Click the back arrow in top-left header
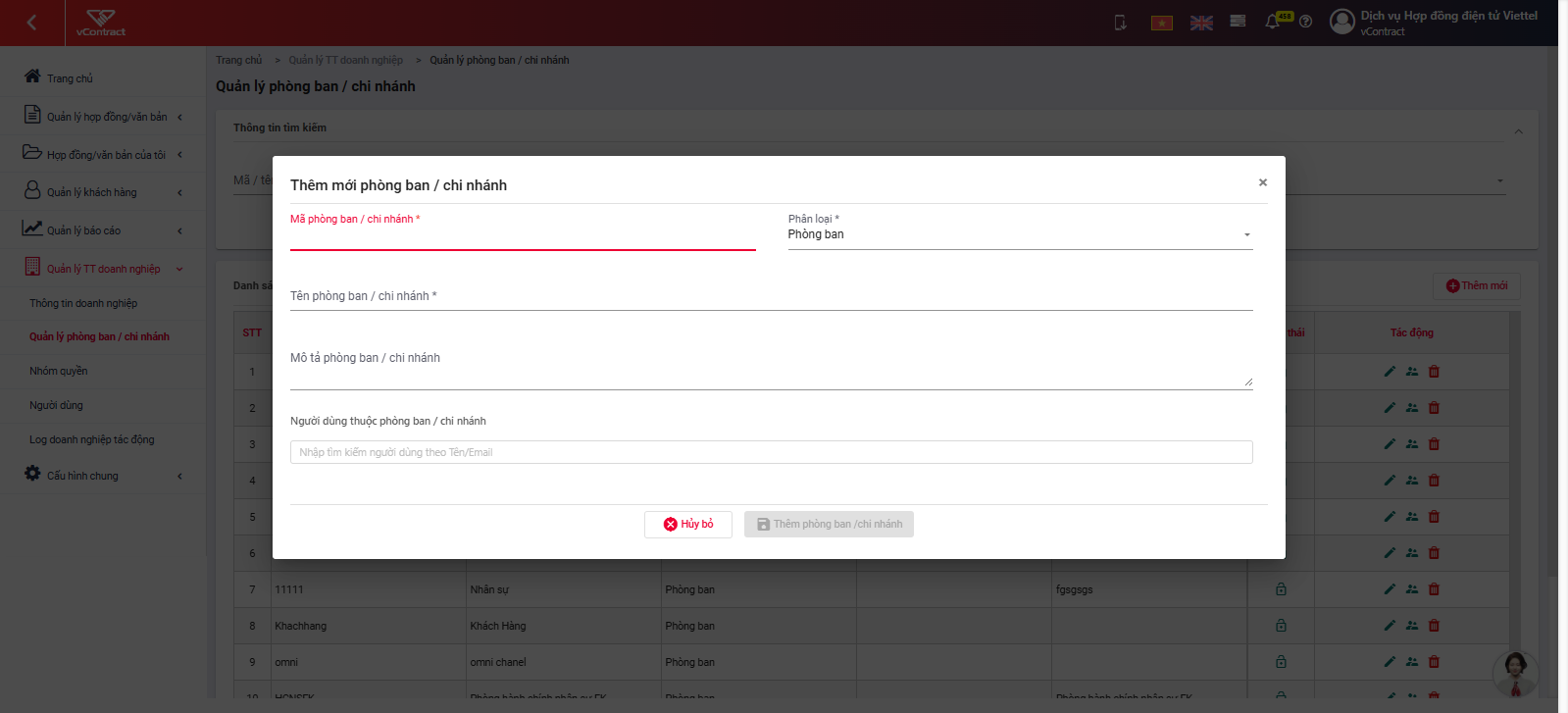Viewport: 1568px width, 713px height. (31, 23)
